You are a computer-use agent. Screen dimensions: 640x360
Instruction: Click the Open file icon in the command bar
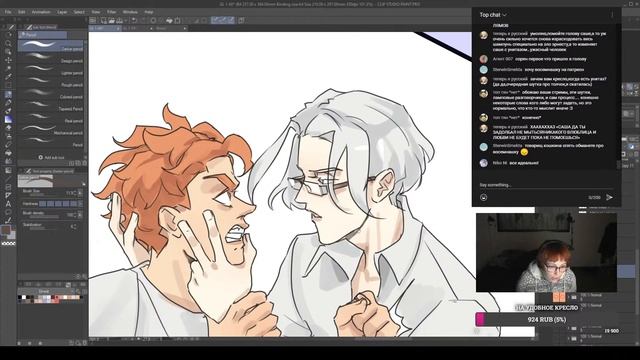click(111, 20)
